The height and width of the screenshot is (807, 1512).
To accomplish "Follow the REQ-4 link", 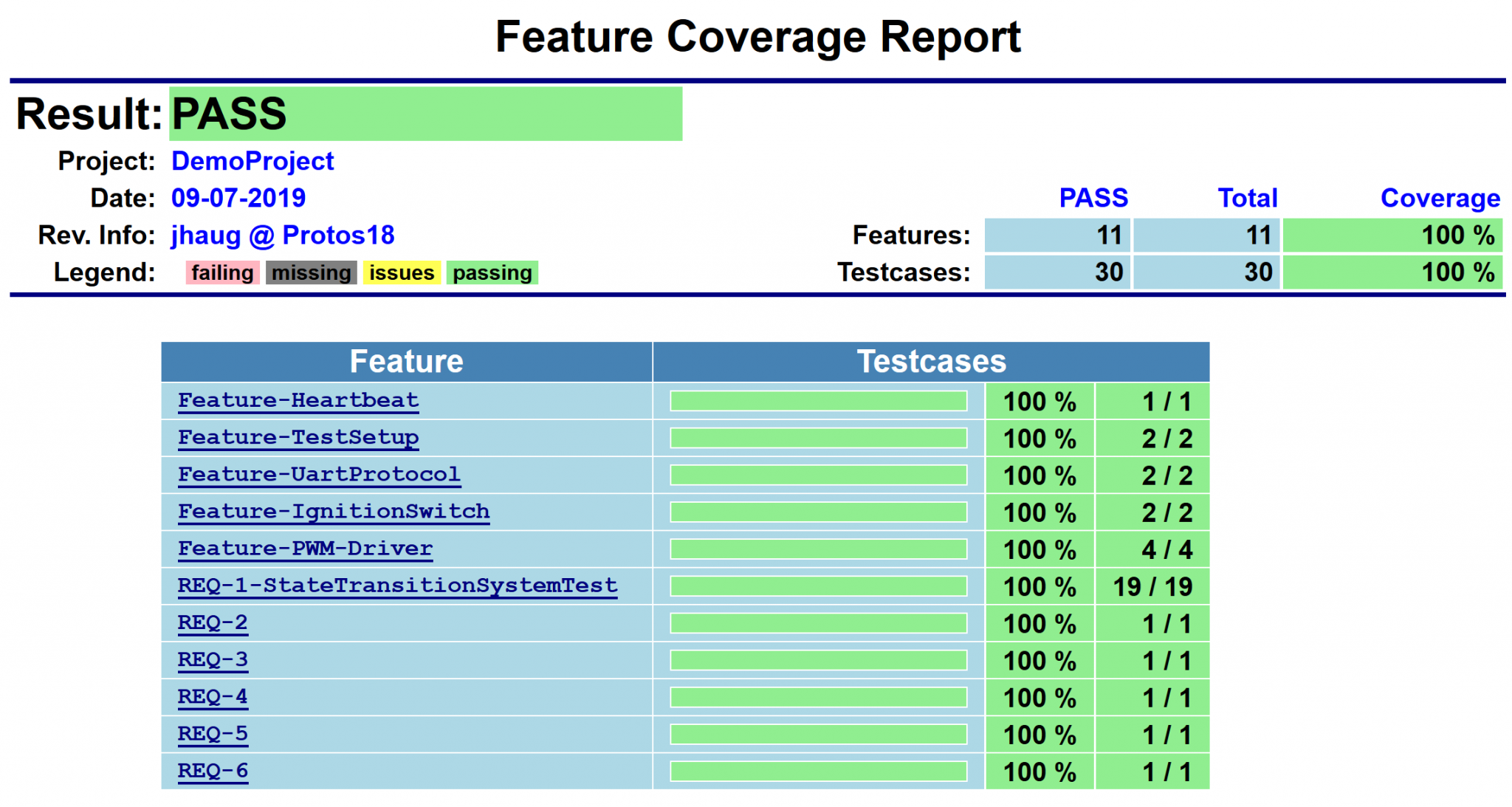I will [x=213, y=696].
